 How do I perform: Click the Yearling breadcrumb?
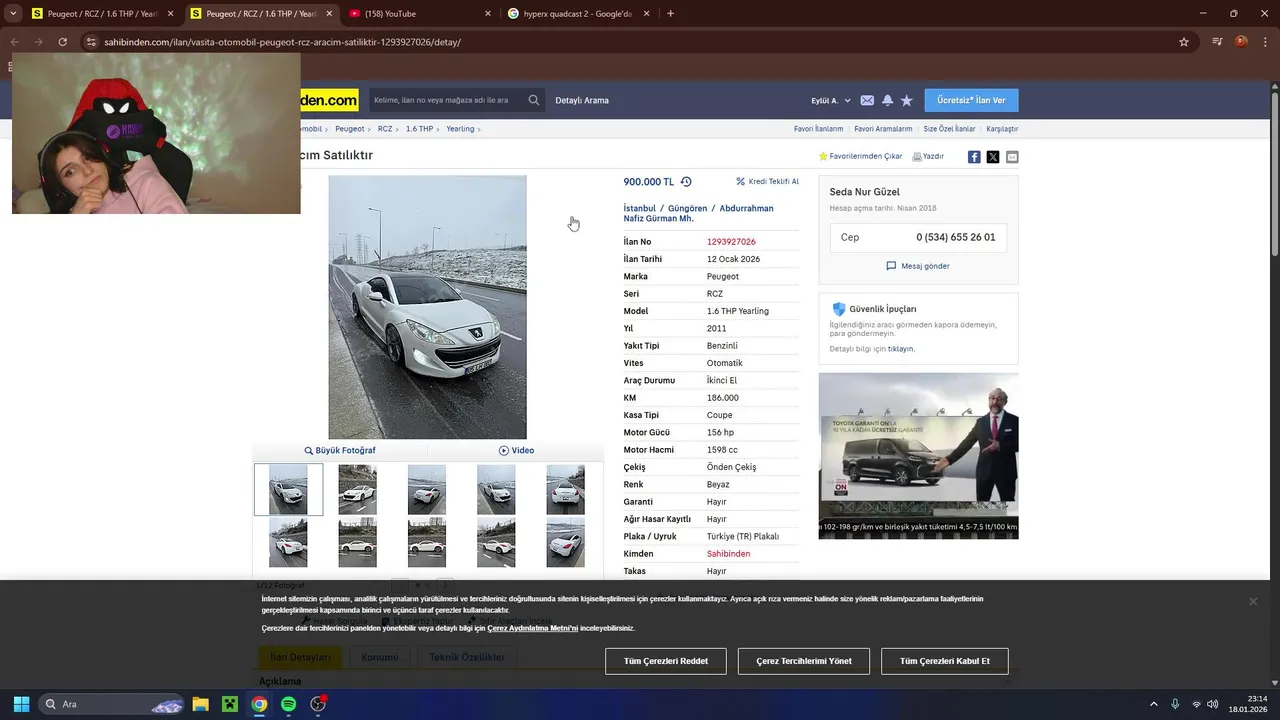[460, 129]
